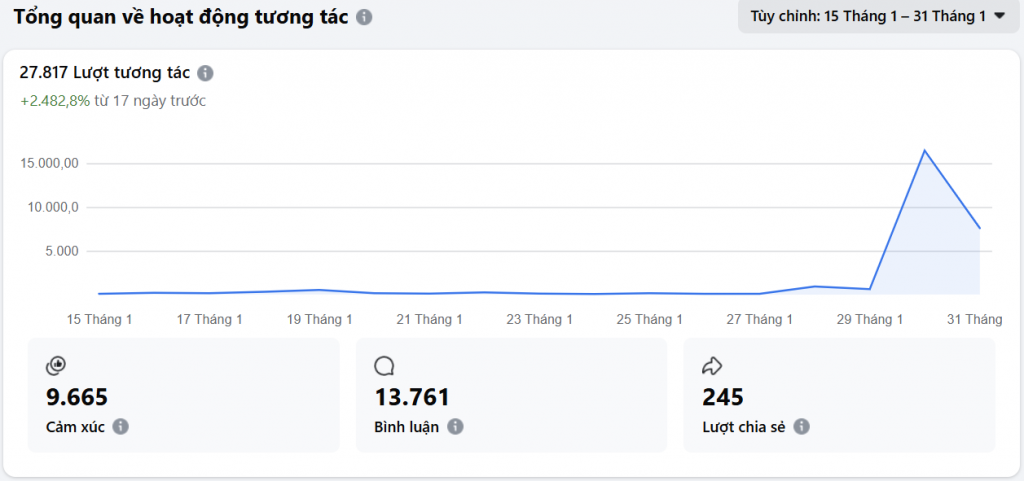Image resolution: width=1024 pixels, height=481 pixels.
Task: Click the share arrow icon above 245
Action: 712,365
